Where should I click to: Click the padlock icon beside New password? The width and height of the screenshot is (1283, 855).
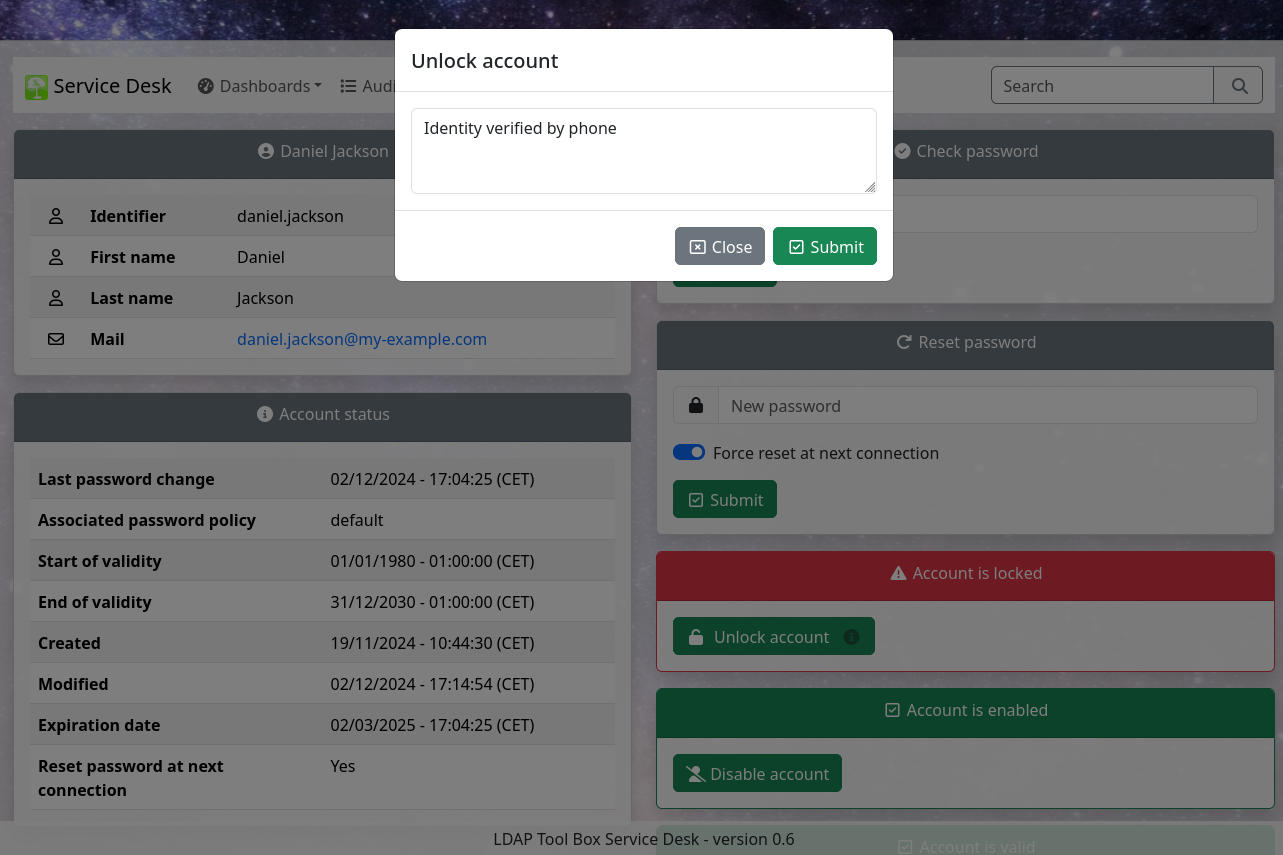pos(696,406)
